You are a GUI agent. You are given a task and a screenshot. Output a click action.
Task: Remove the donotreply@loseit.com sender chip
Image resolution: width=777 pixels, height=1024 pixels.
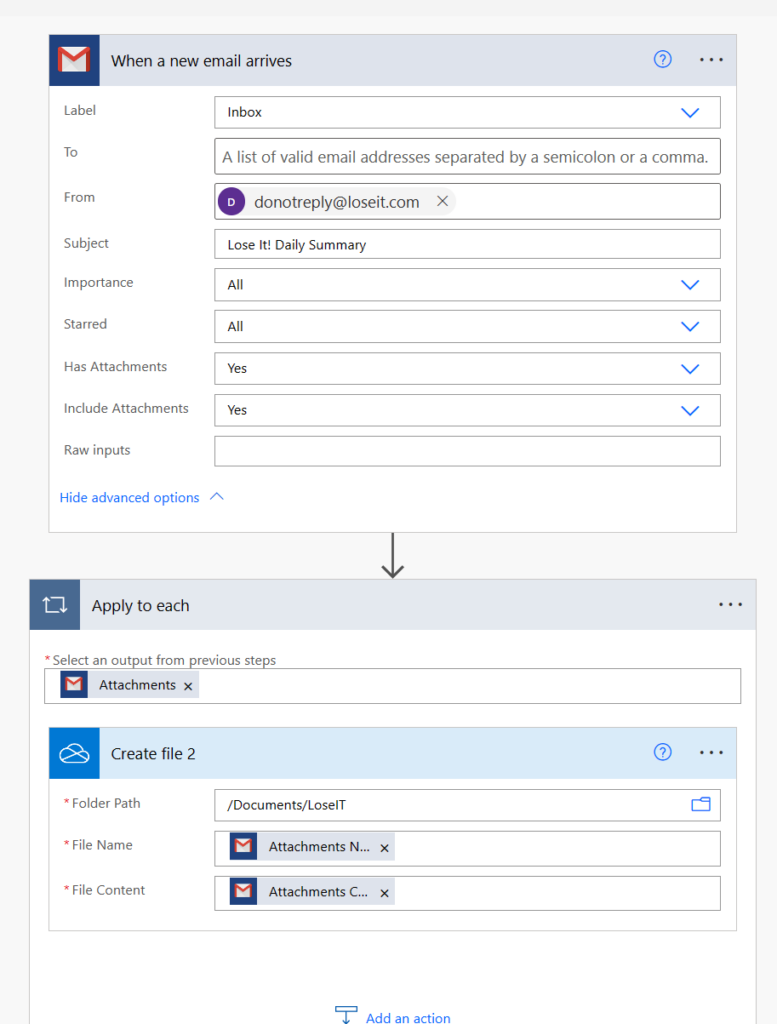pyautogui.click(x=442, y=202)
